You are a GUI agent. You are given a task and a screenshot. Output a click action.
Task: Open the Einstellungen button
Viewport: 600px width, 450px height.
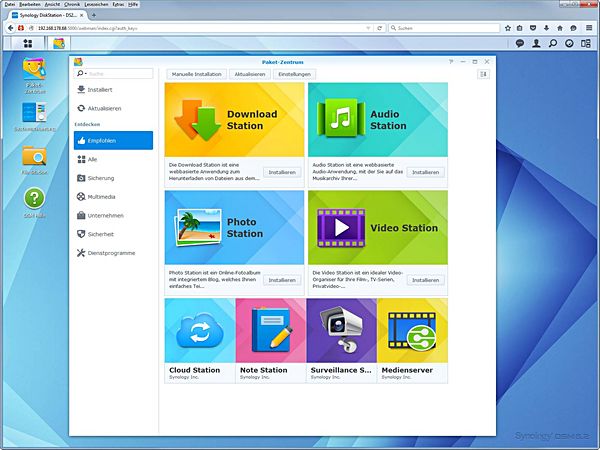click(295, 74)
